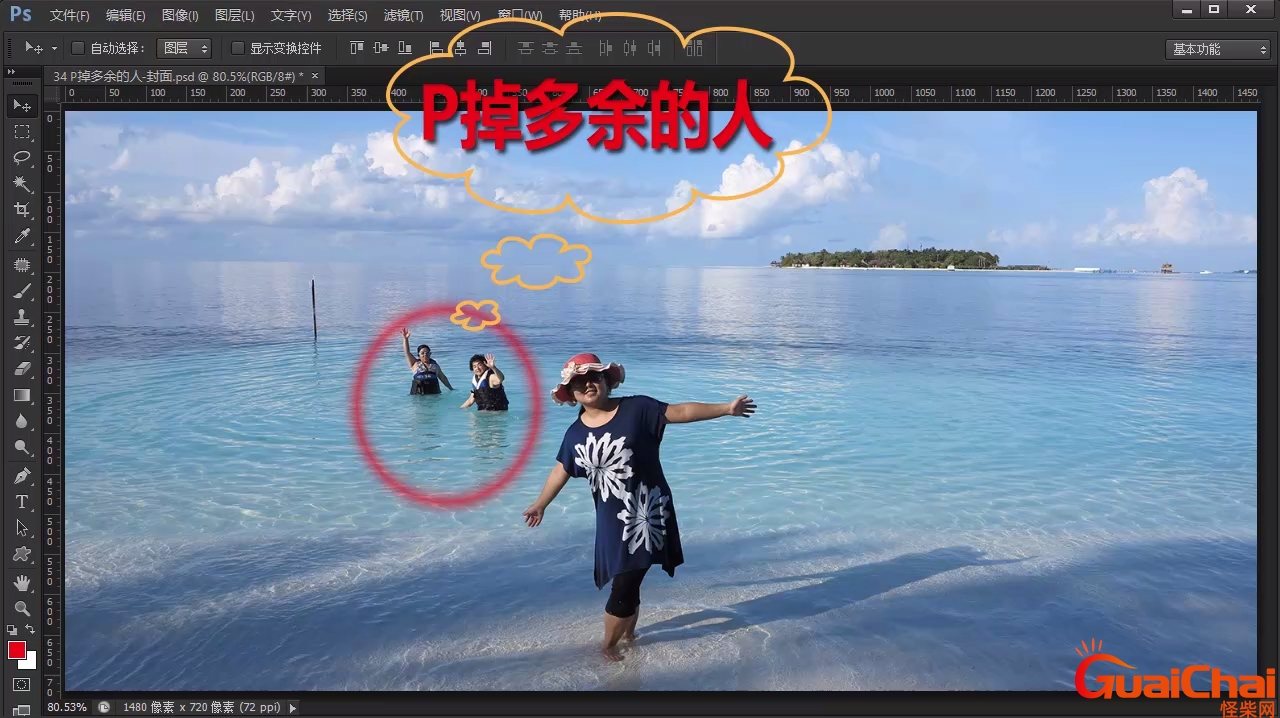
Task: Click the 80.53% zoom level field
Action: (67, 707)
